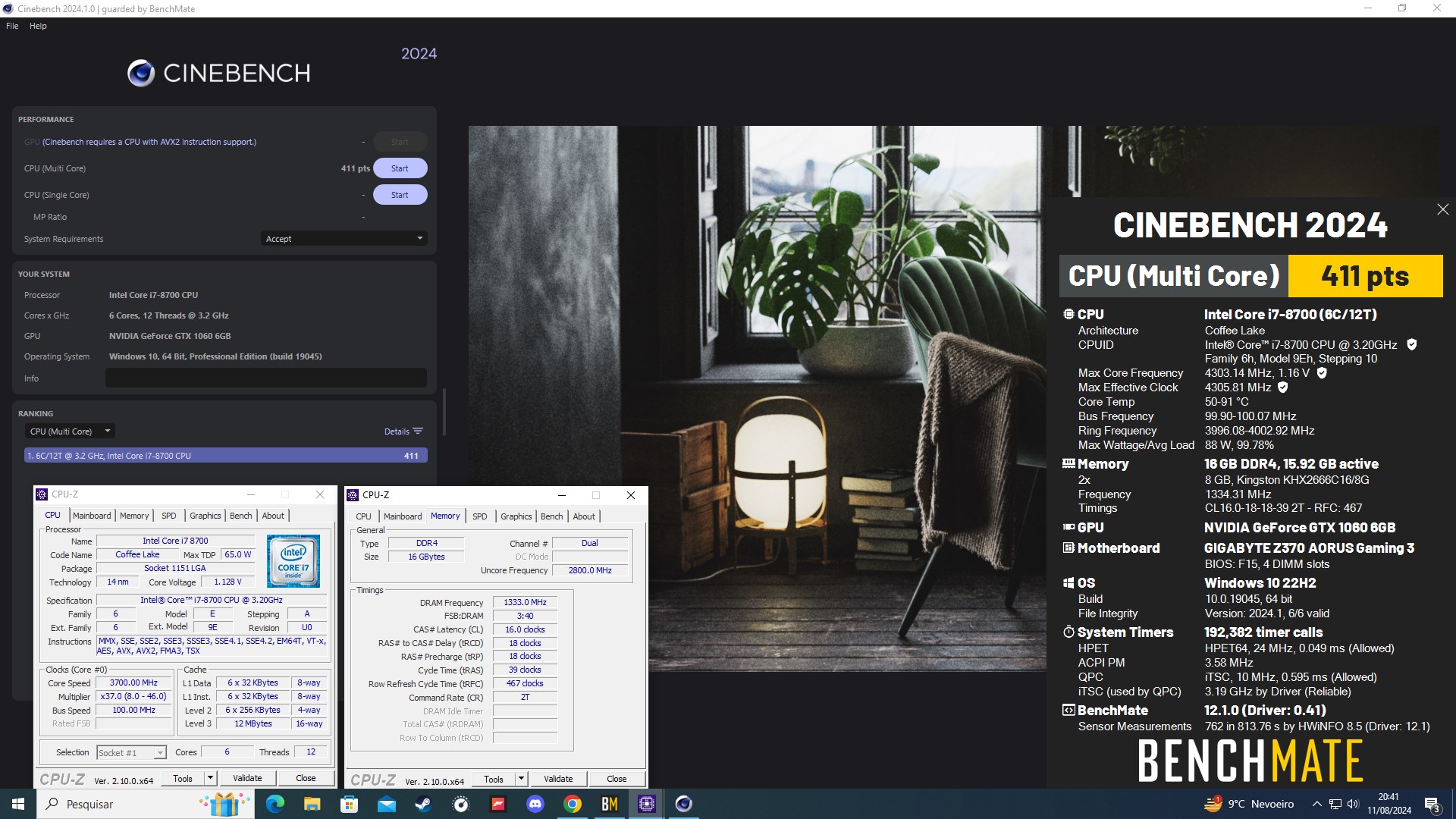This screenshot has width=1456, height=819.
Task: Click Validate in left CPU-Z window
Action: pyautogui.click(x=247, y=778)
